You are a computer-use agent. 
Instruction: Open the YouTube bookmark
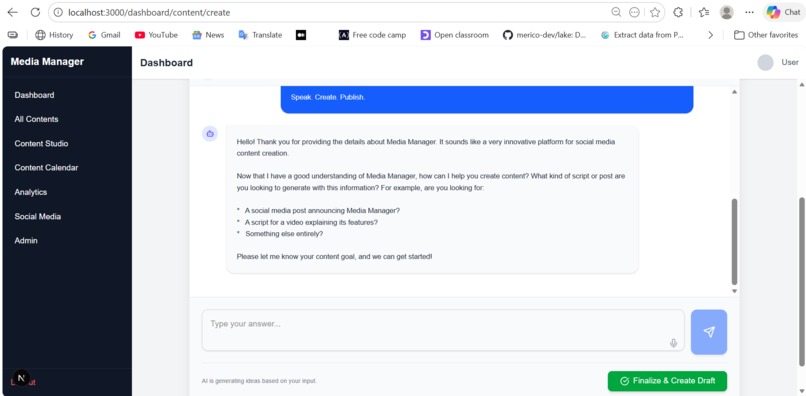156,35
